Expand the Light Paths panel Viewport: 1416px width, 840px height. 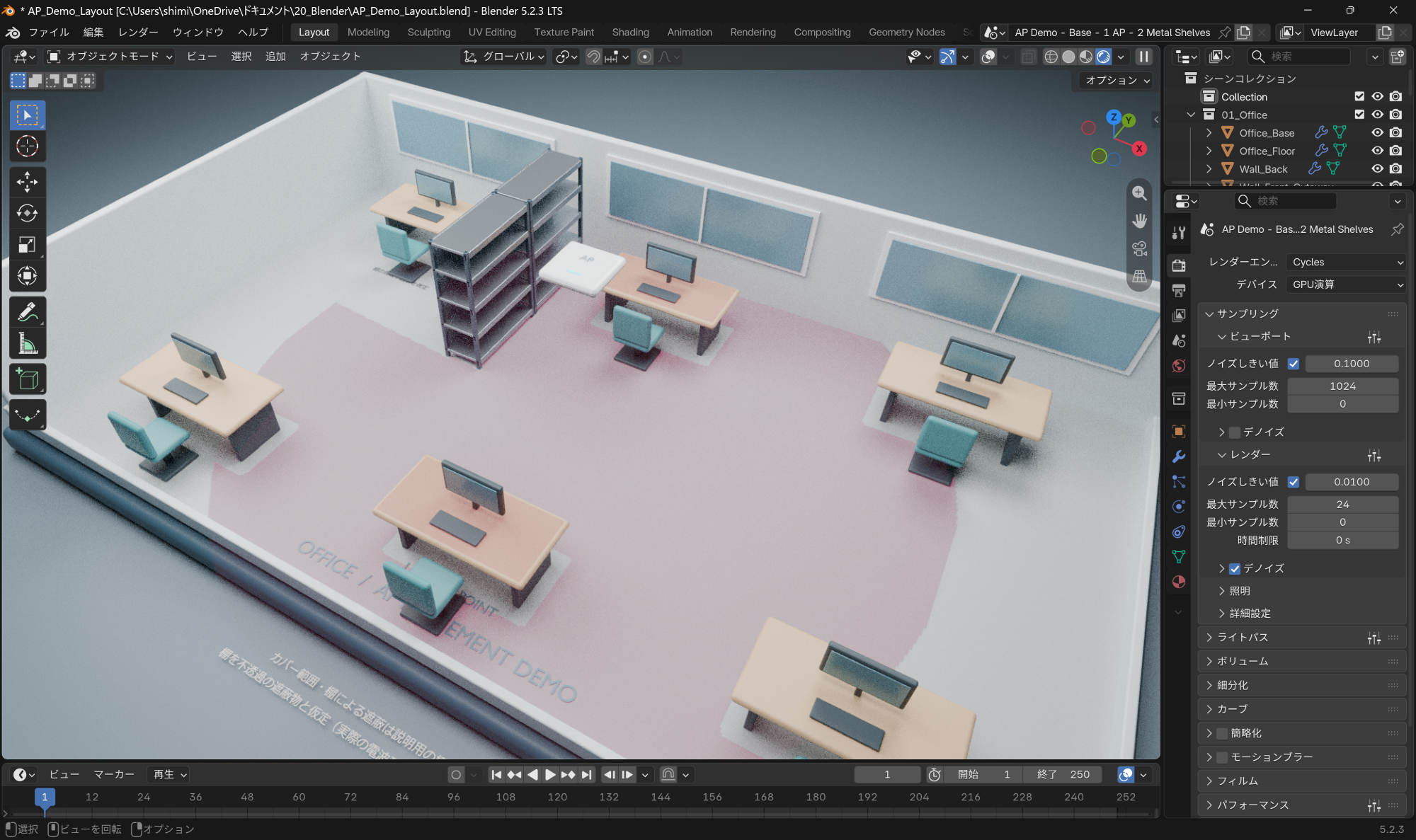pyautogui.click(x=1243, y=638)
